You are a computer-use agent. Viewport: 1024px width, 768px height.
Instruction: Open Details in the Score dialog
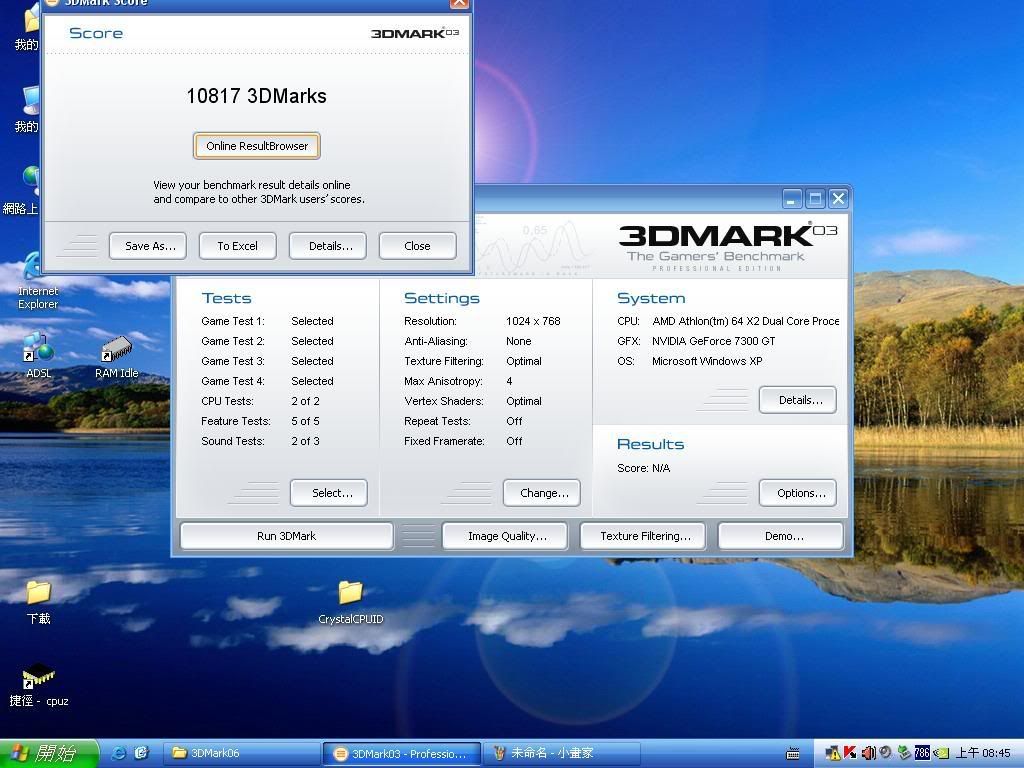(328, 246)
